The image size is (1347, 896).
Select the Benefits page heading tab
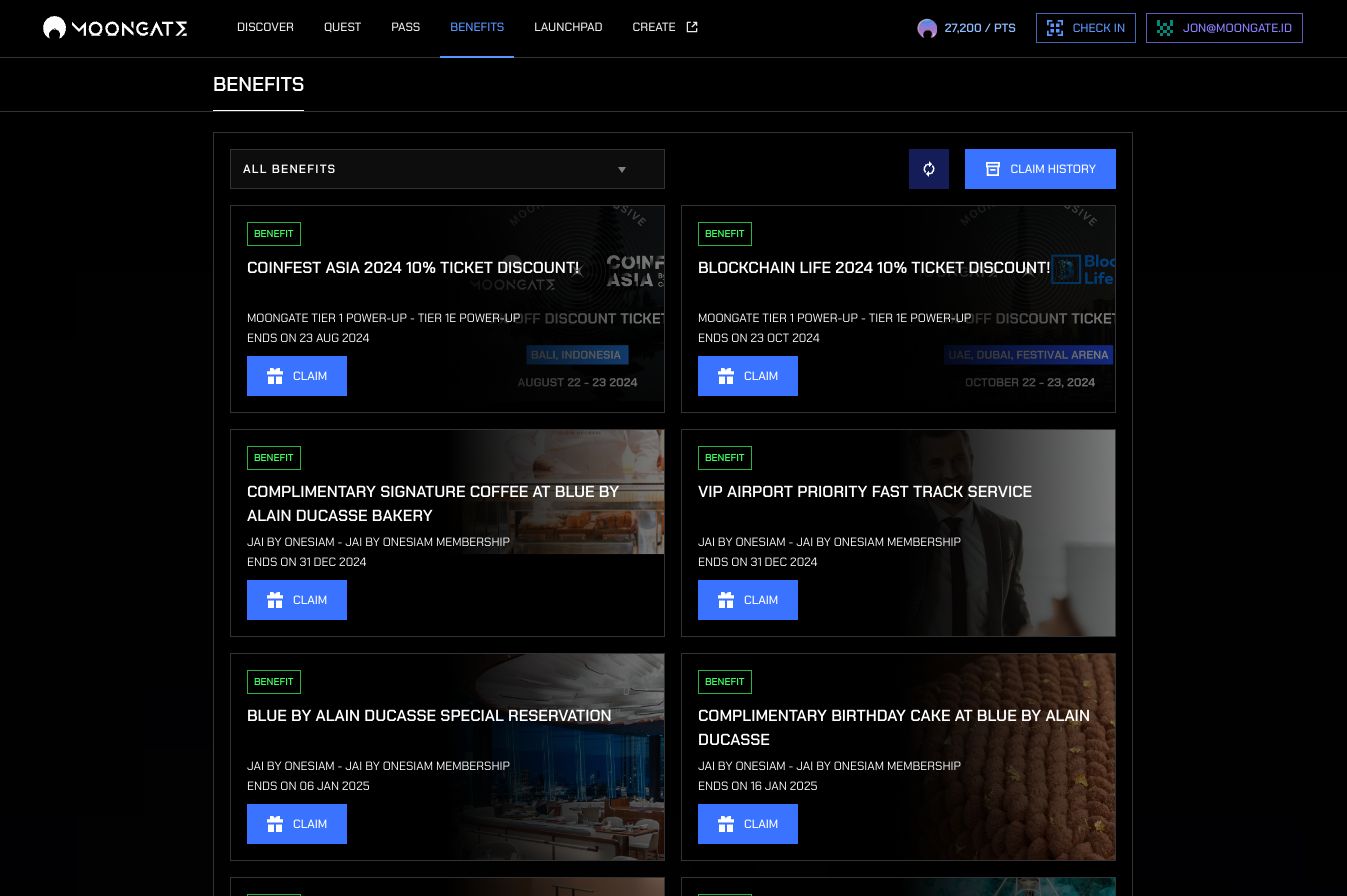click(258, 85)
